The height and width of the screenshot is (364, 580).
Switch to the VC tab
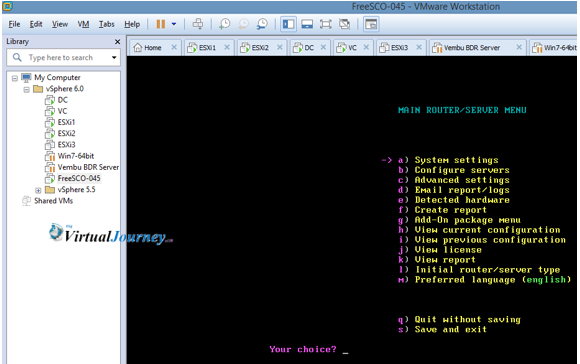coord(352,48)
